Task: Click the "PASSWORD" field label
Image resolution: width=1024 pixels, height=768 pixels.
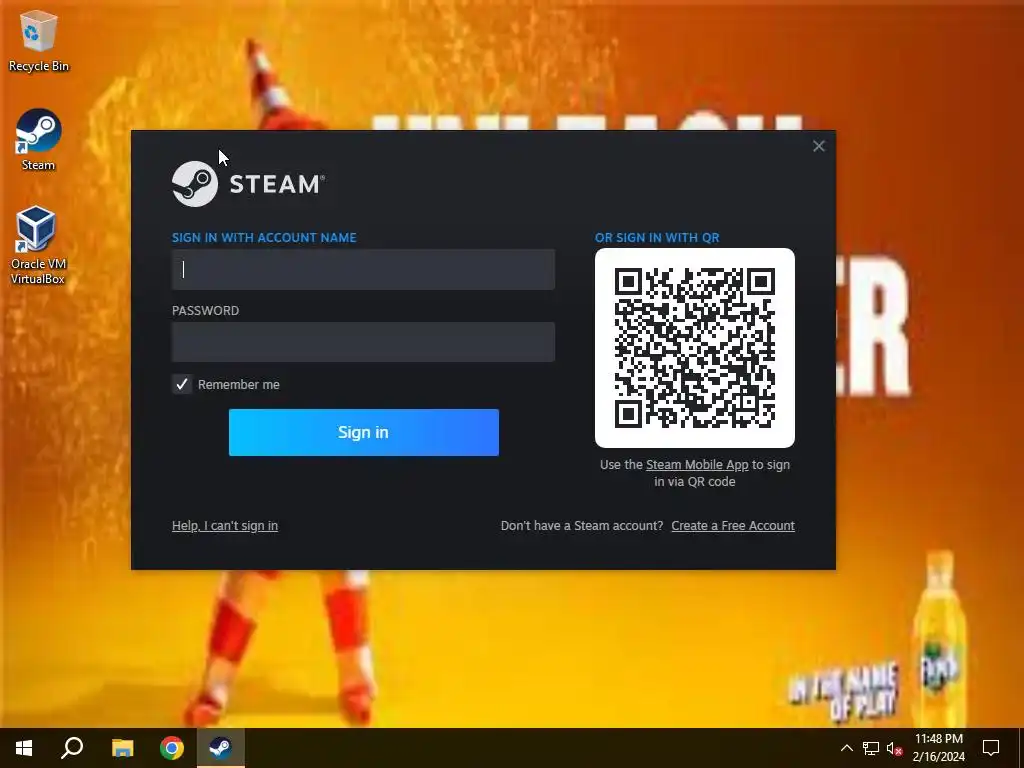Action: pos(205,311)
